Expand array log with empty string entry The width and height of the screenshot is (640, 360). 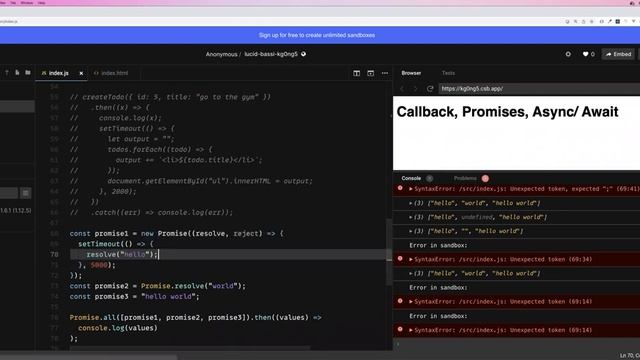click(411, 231)
